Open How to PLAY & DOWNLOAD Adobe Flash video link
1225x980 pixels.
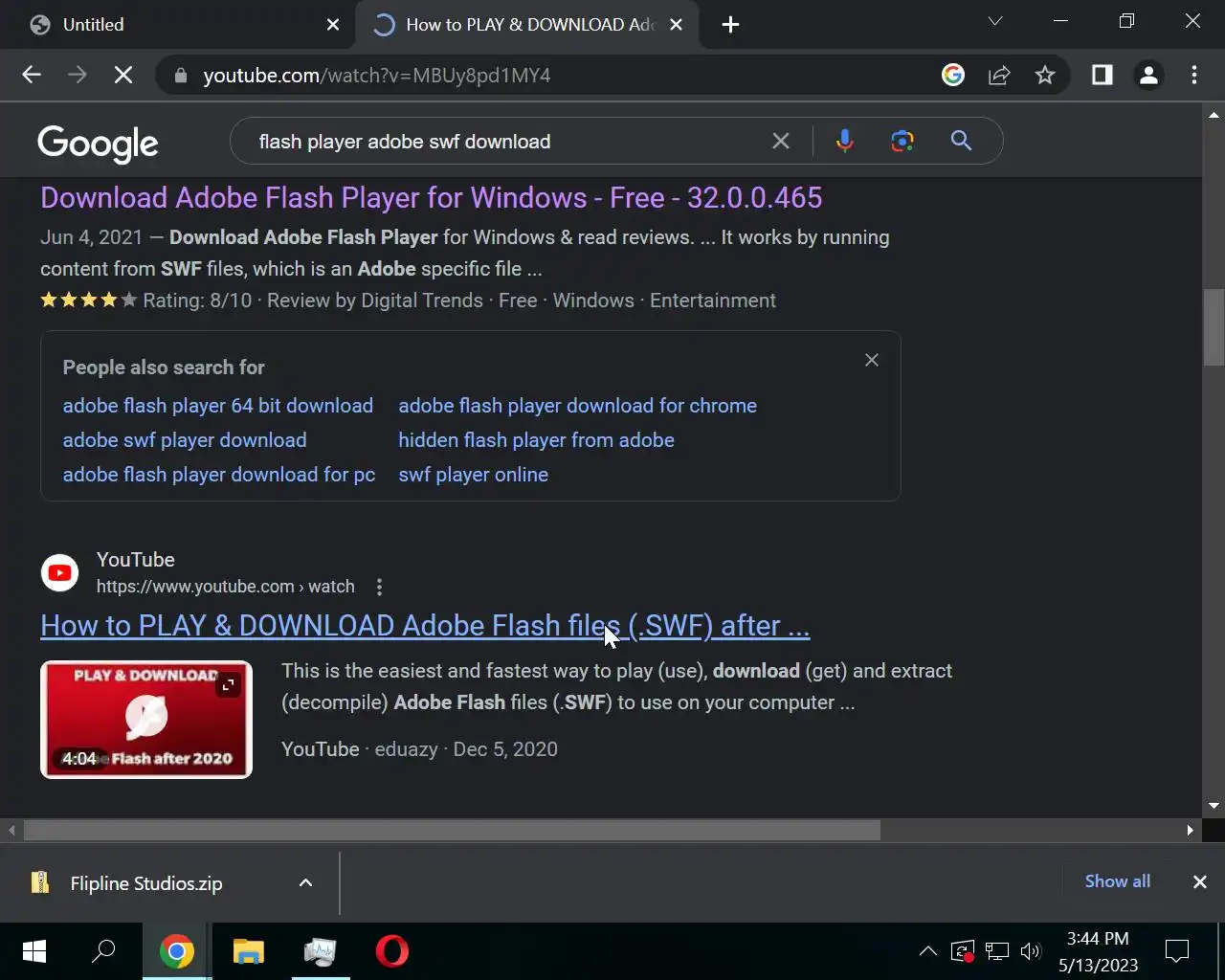(x=425, y=626)
